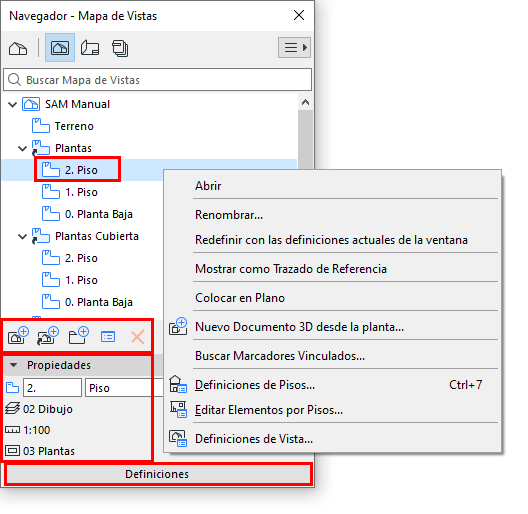Collapse the Propiedades section
The height and width of the screenshot is (514, 528).
pos(13,365)
